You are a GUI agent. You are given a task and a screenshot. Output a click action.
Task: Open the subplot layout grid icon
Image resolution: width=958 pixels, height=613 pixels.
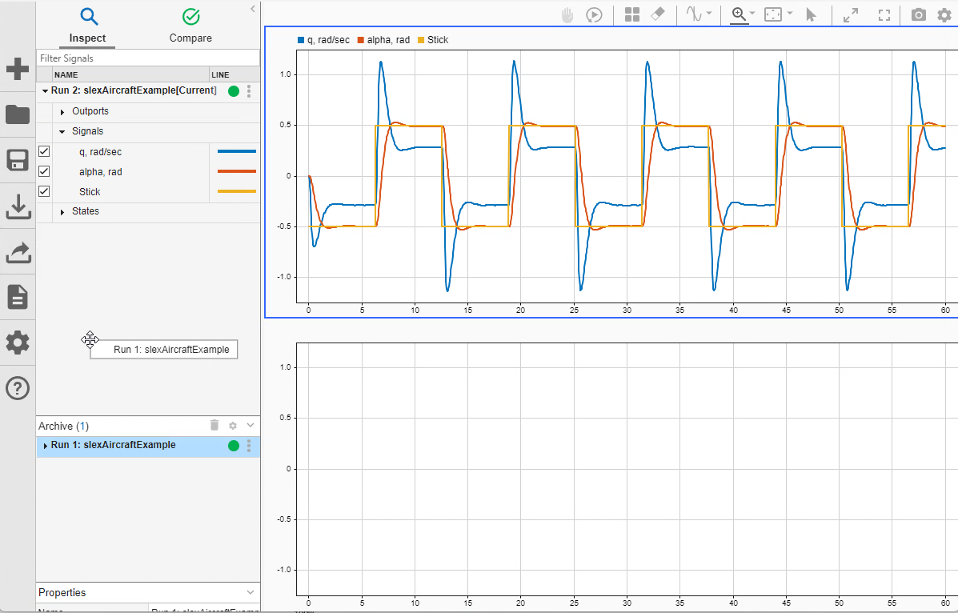click(x=632, y=15)
